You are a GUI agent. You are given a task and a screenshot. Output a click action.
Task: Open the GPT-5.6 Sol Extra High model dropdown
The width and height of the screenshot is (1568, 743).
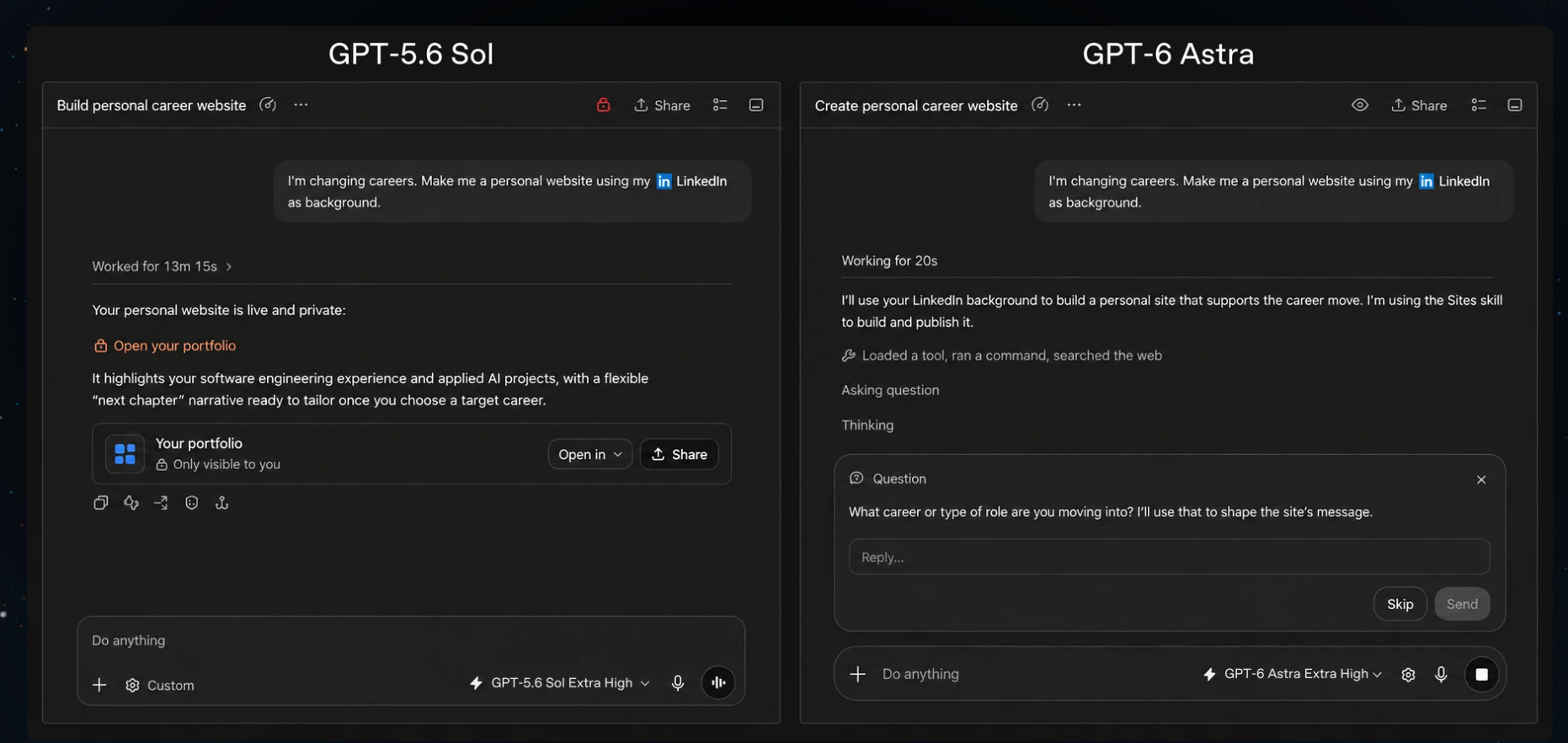click(x=560, y=683)
